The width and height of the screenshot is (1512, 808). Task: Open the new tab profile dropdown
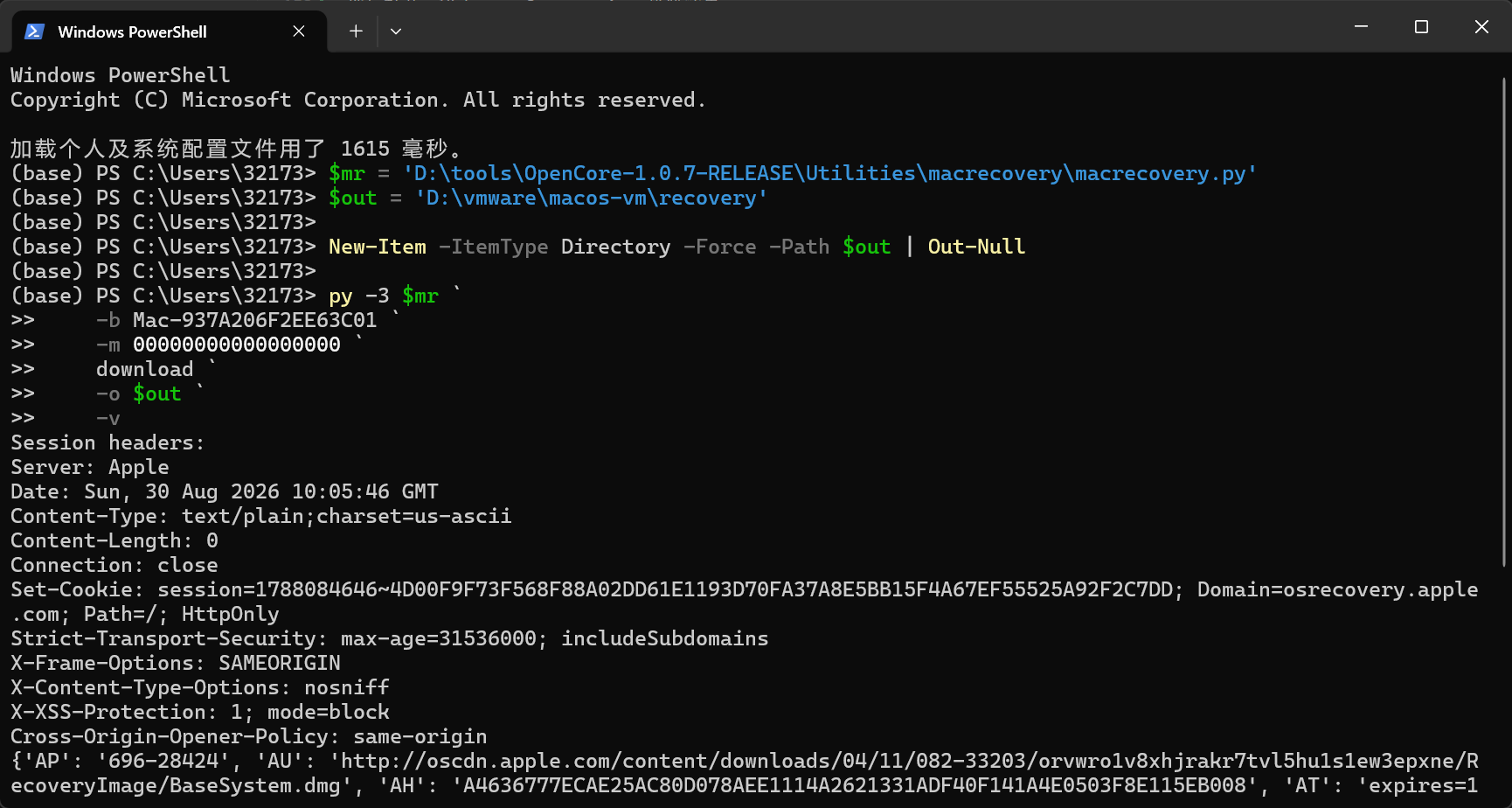click(x=396, y=31)
